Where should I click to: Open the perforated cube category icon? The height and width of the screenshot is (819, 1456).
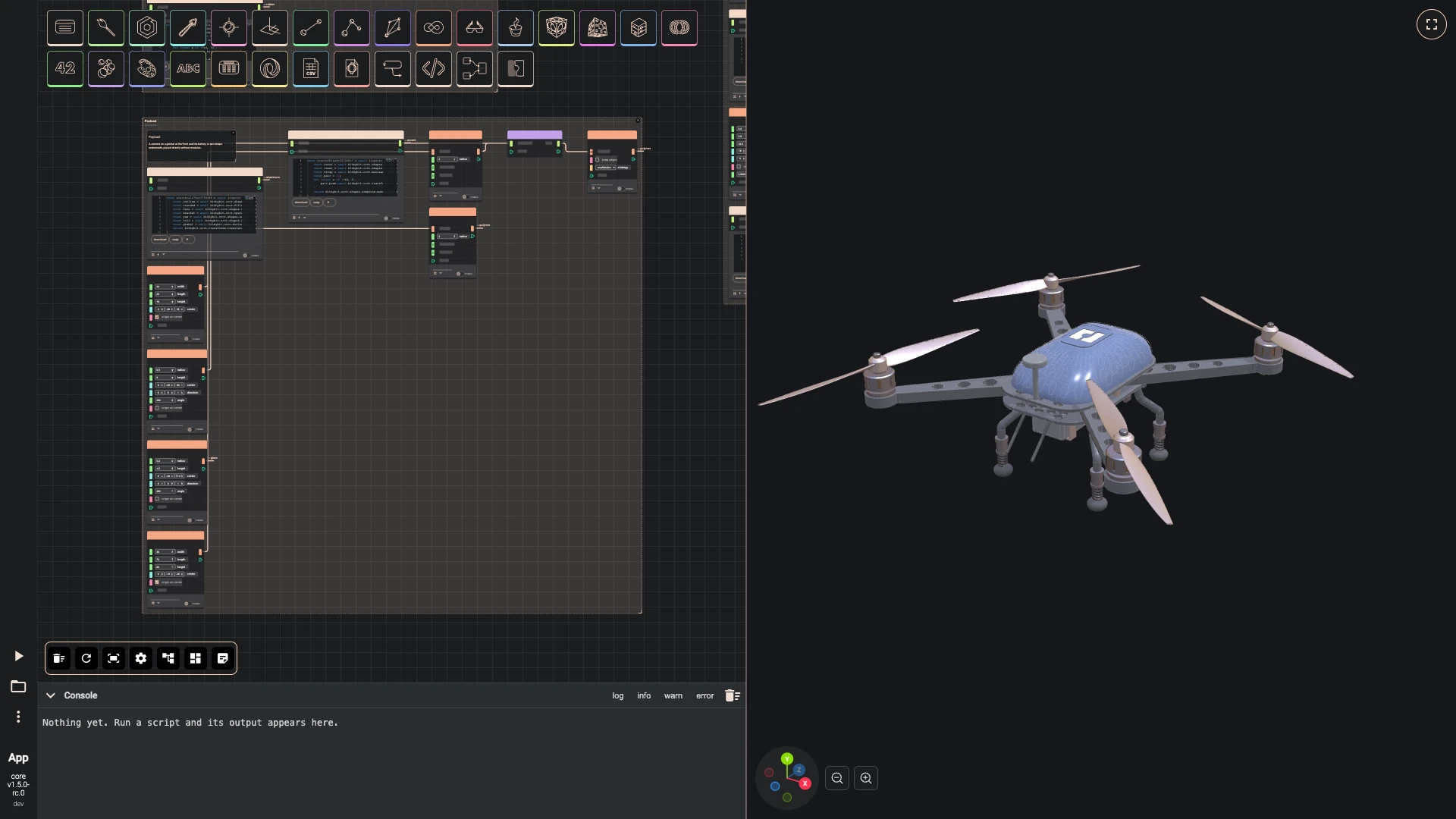tap(598, 28)
